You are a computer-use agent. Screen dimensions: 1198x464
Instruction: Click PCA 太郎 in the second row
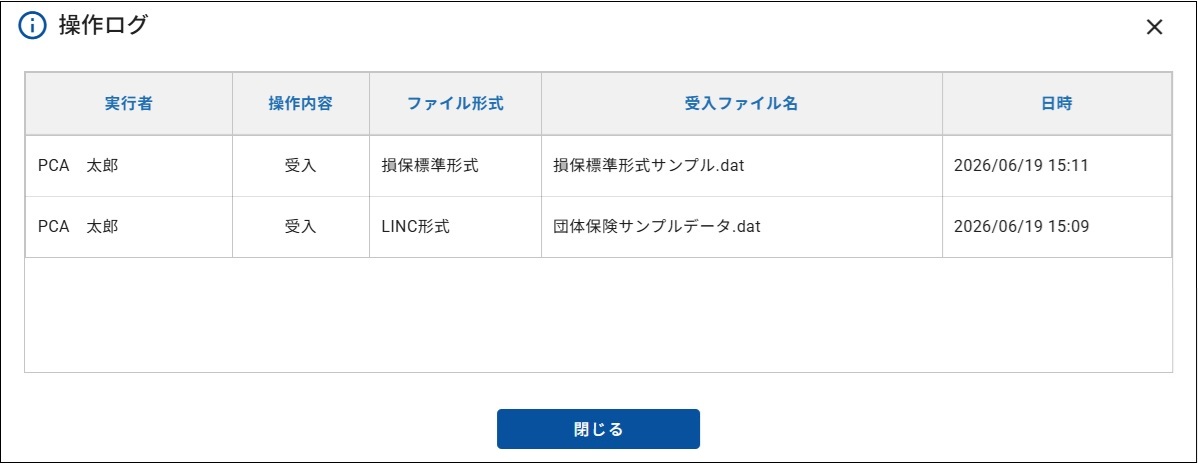pyautogui.click(x=78, y=227)
